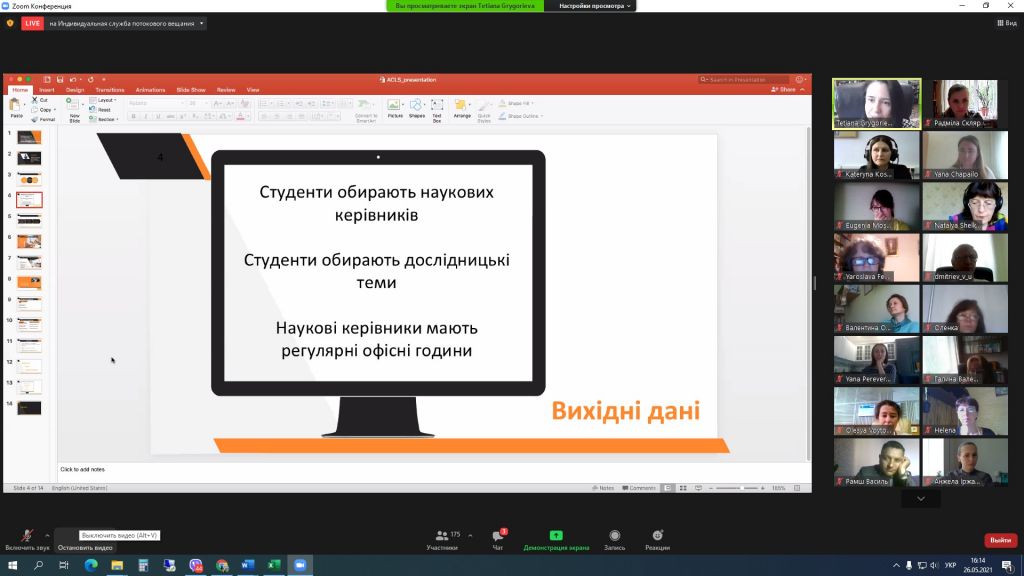
Task: Open the Вид layout menu
Action: pos(1007,23)
